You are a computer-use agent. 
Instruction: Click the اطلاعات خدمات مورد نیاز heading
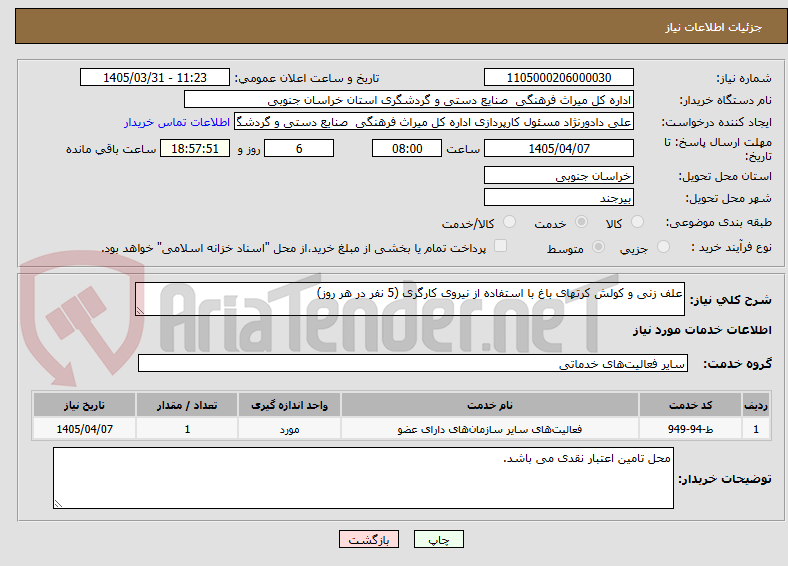[702, 330]
